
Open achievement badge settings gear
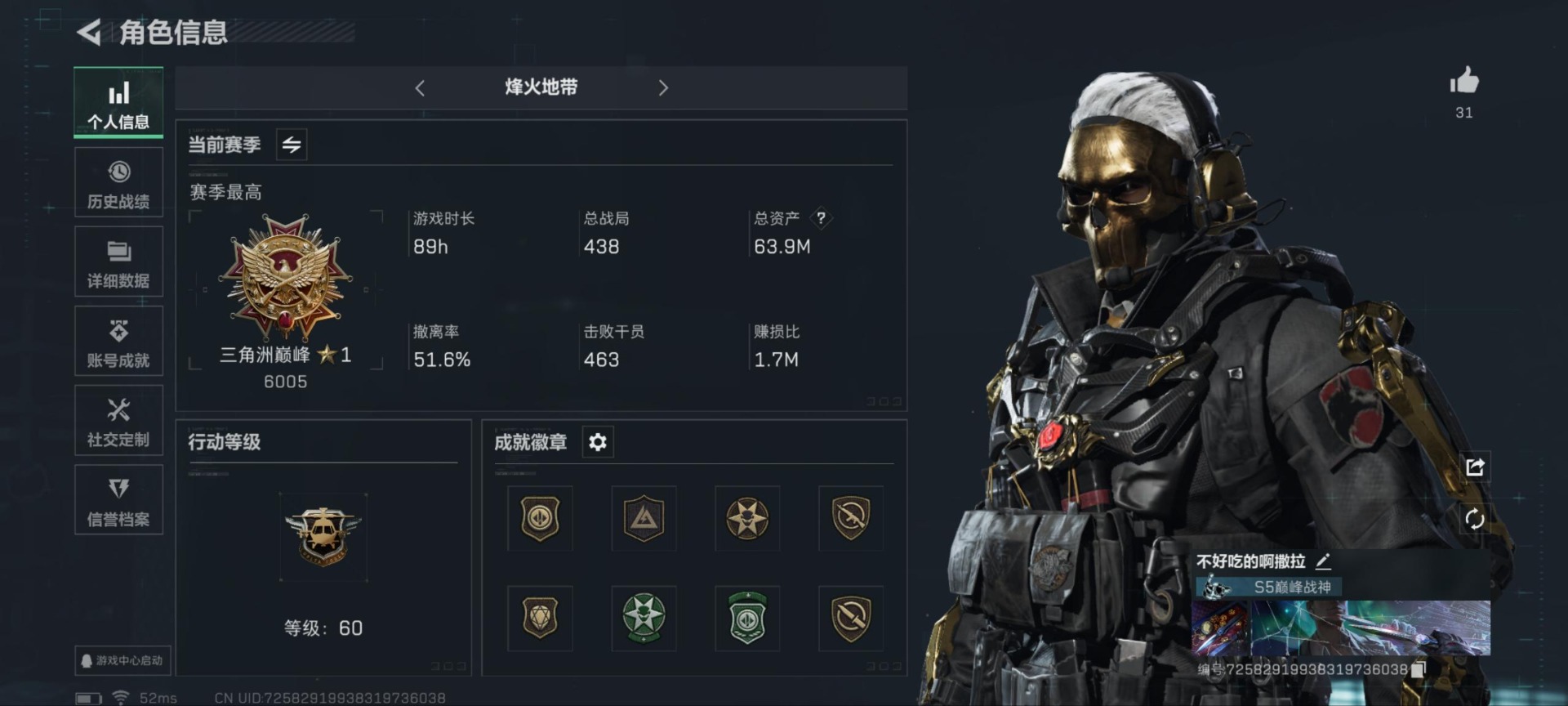point(598,442)
